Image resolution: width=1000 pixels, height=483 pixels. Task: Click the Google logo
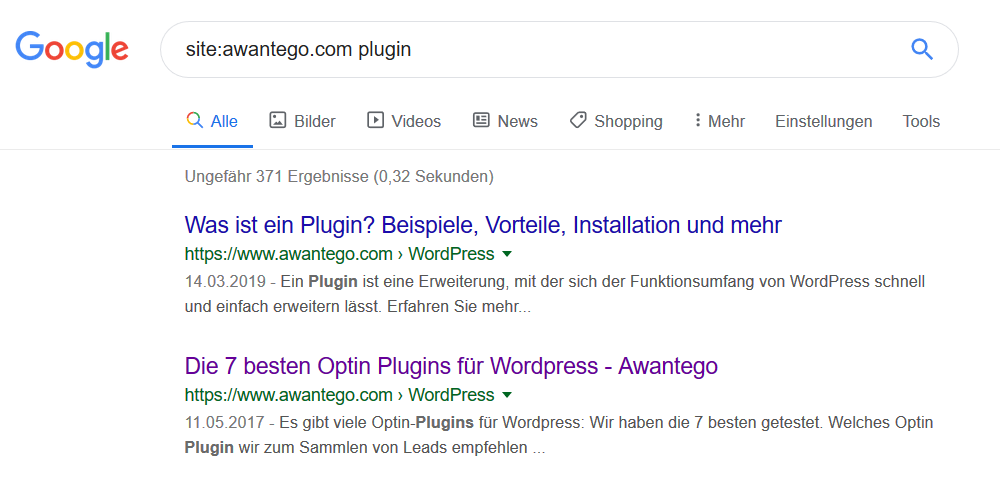coord(72,50)
